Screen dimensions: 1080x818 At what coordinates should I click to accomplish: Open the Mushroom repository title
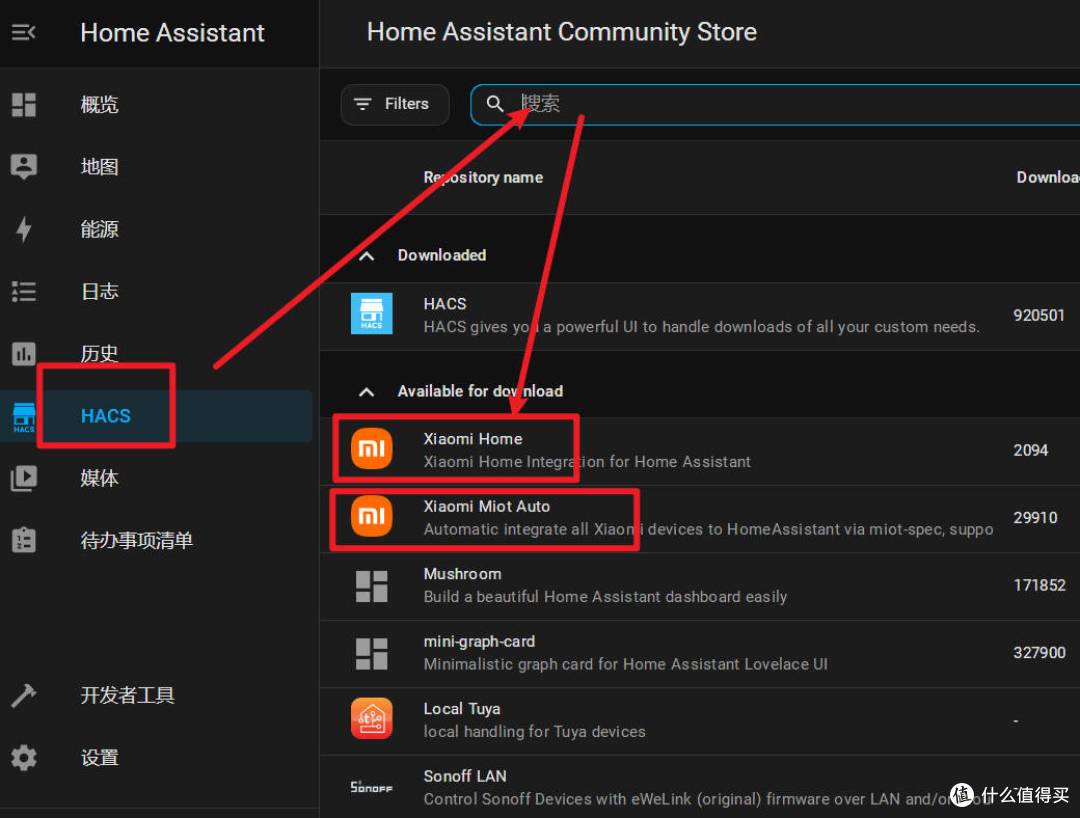(463, 574)
